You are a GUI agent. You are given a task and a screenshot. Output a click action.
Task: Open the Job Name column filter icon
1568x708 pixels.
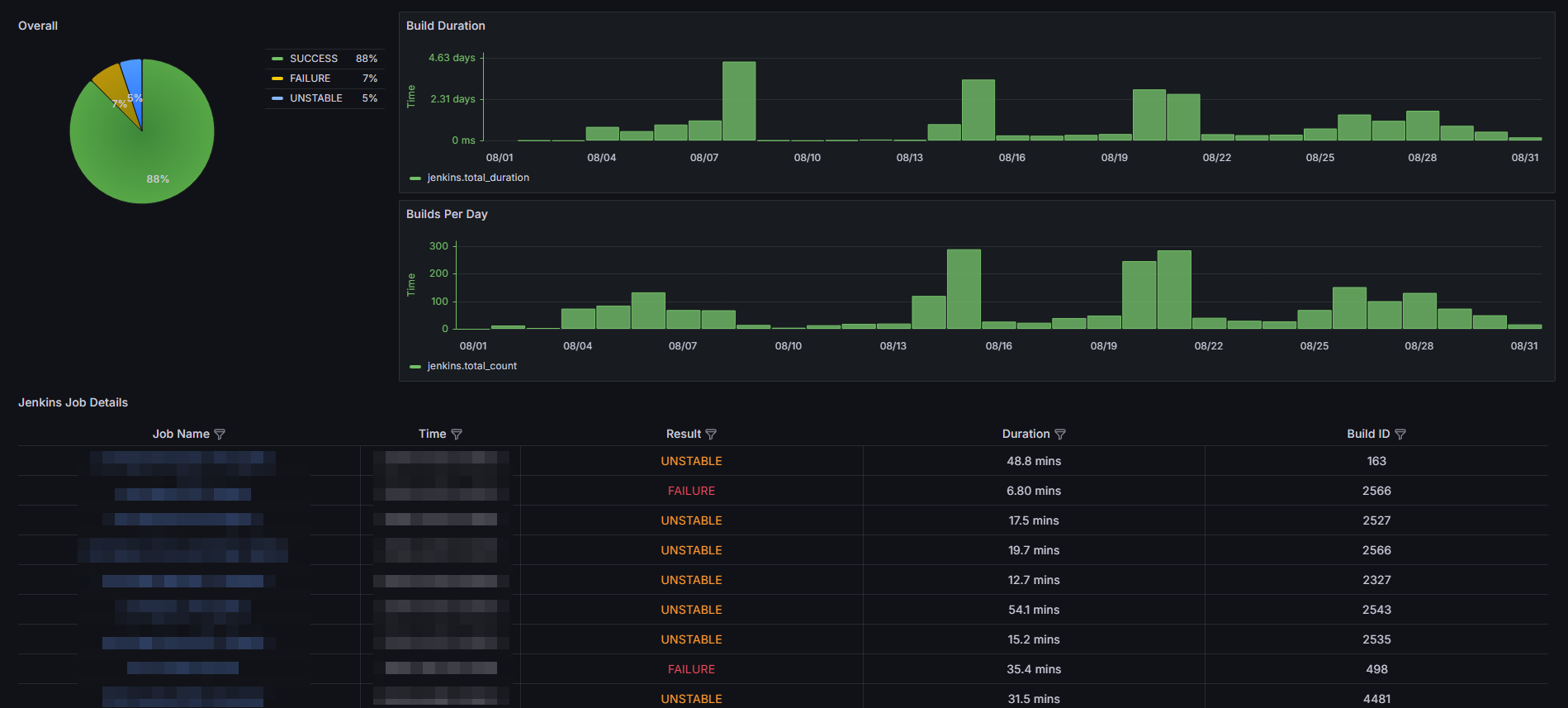tap(220, 435)
